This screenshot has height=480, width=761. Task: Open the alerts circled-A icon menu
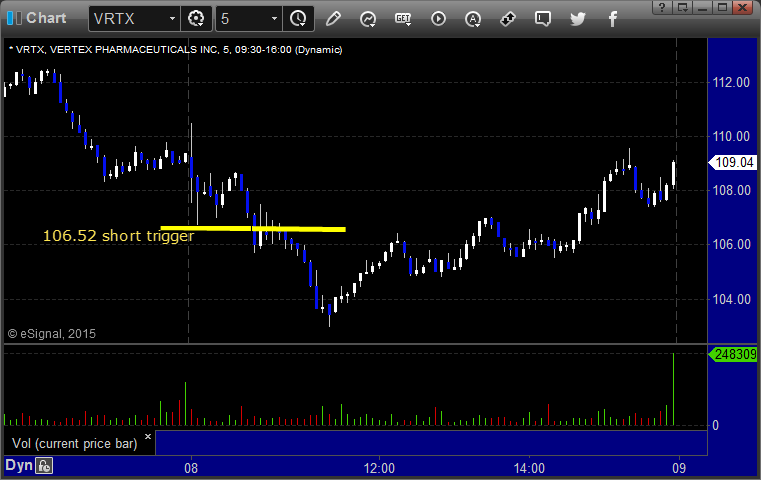pos(473,19)
